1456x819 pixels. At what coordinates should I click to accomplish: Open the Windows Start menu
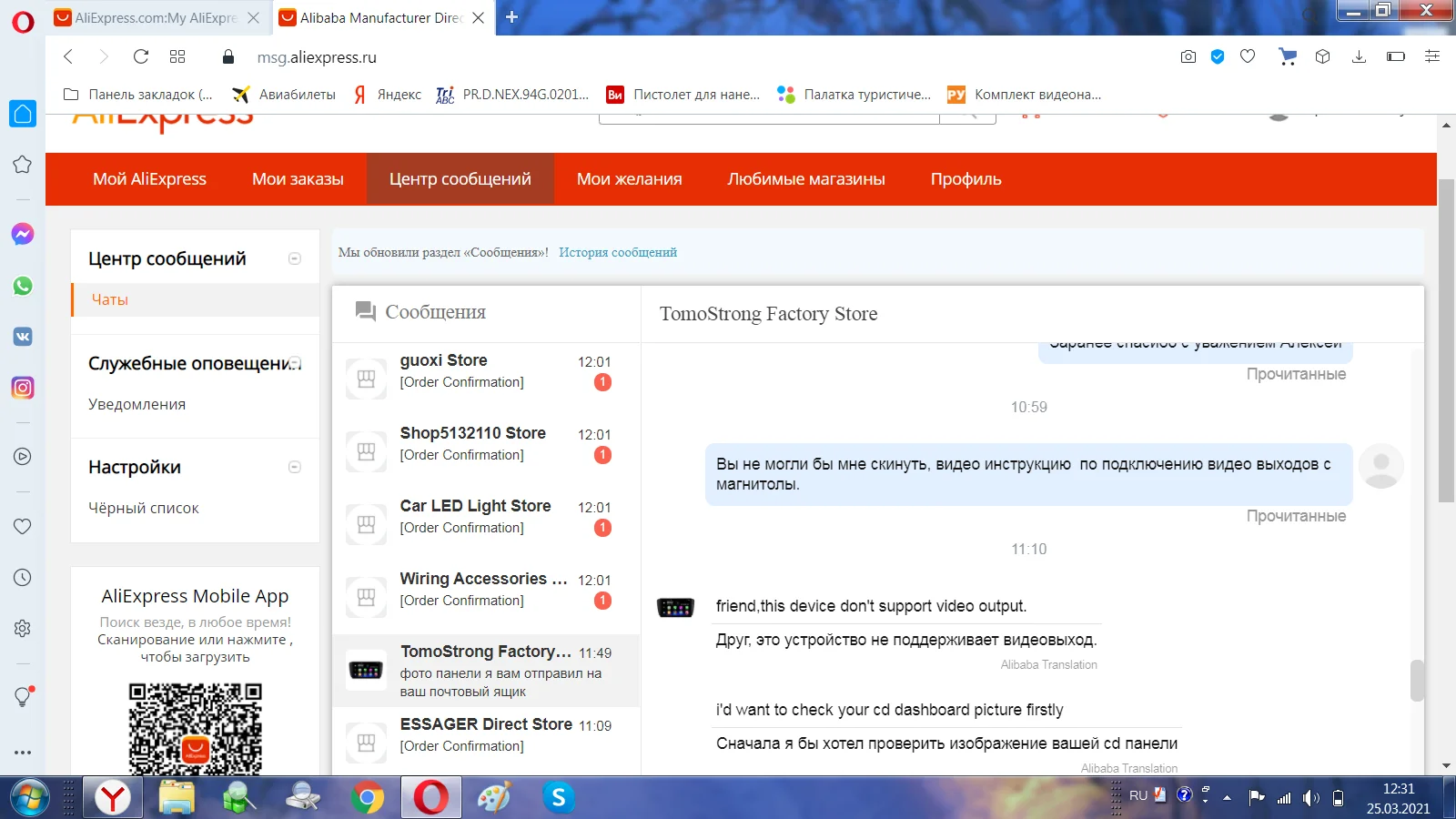(x=29, y=798)
